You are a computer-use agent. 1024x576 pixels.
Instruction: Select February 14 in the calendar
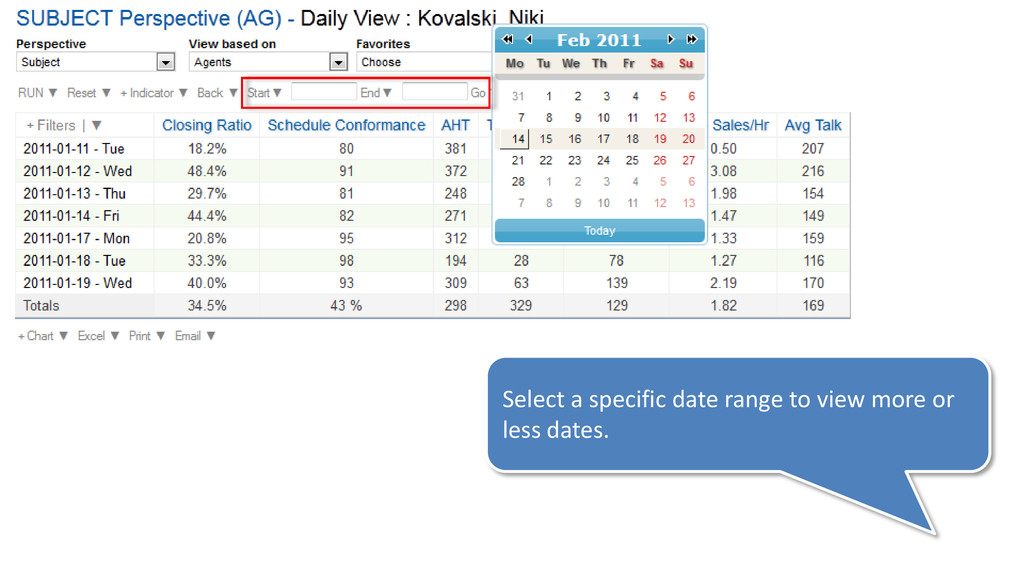pyautogui.click(x=518, y=138)
